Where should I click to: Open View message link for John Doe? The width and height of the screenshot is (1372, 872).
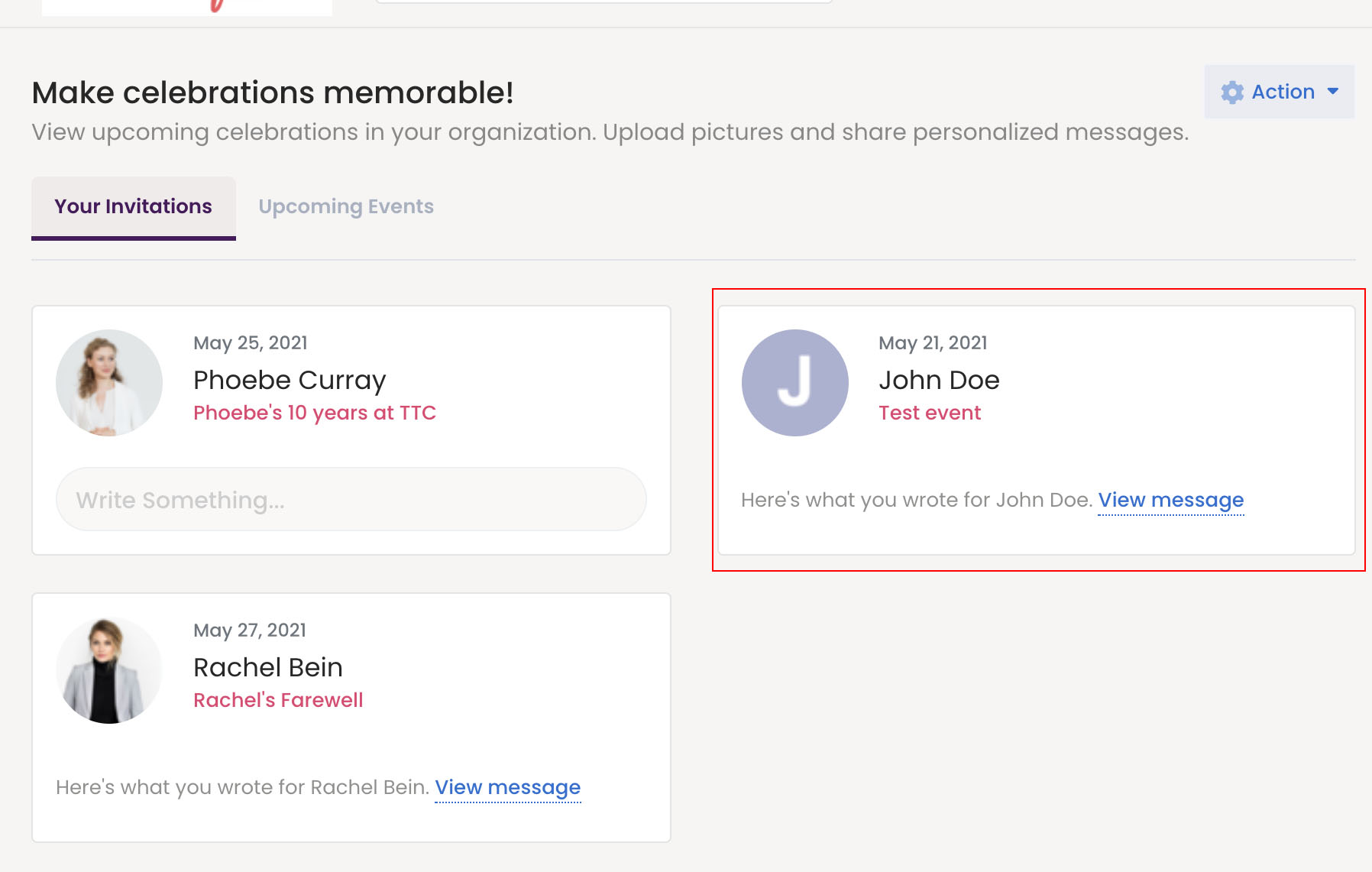[x=1170, y=500]
